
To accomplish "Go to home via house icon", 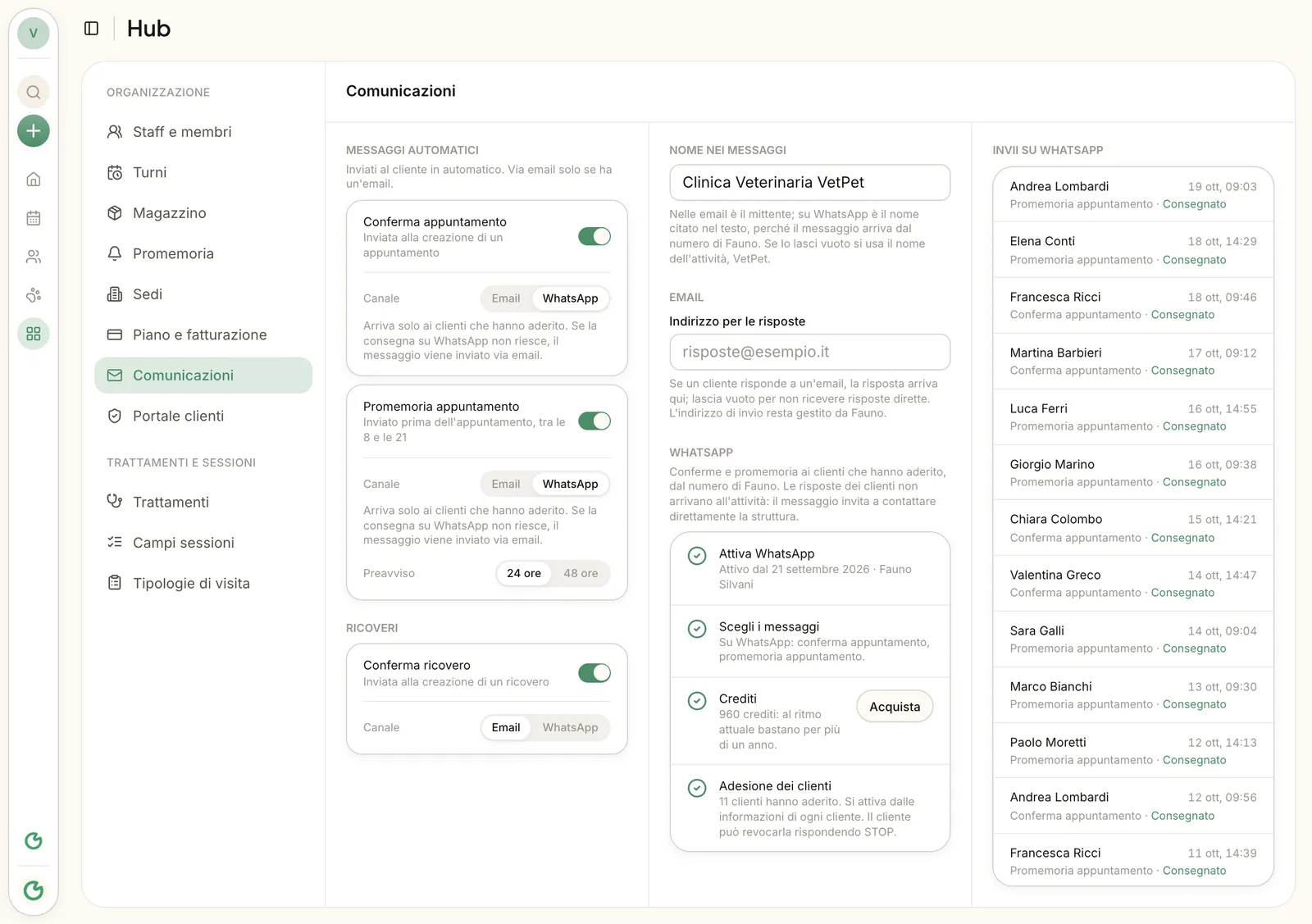I will pyautogui.click(x=34, y=179).
